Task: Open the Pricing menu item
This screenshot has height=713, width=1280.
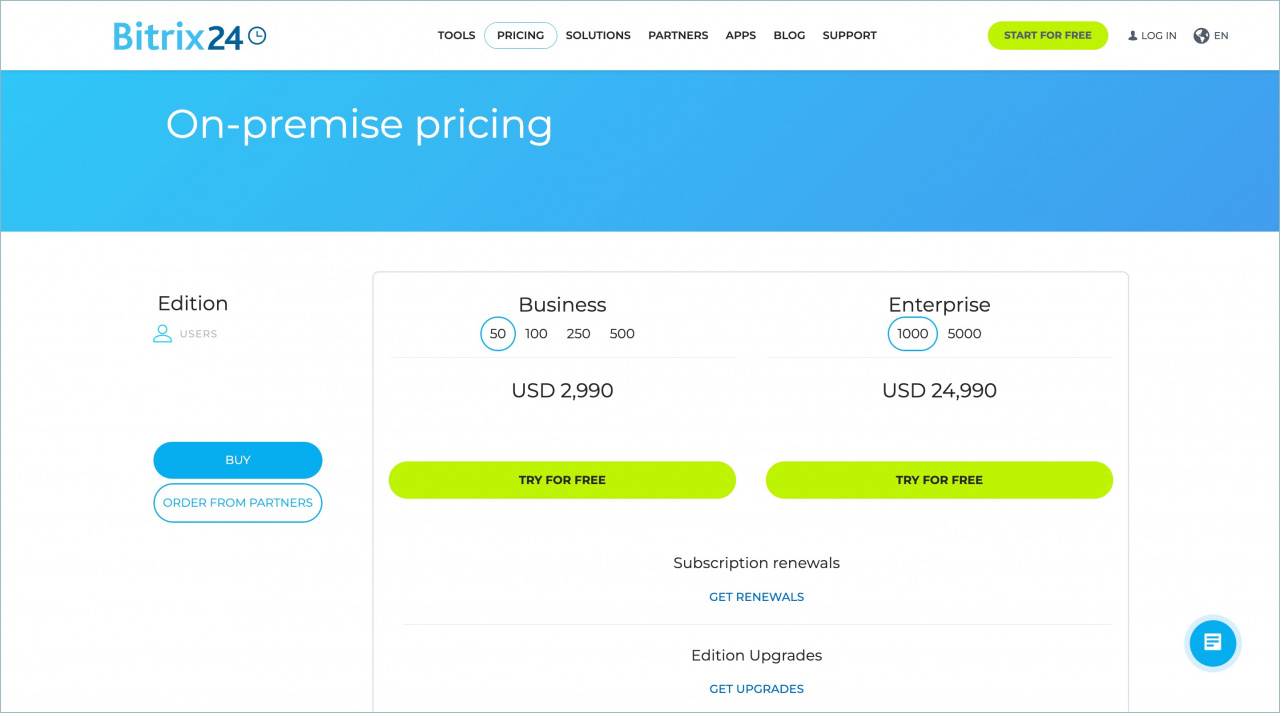Action: 520,36
